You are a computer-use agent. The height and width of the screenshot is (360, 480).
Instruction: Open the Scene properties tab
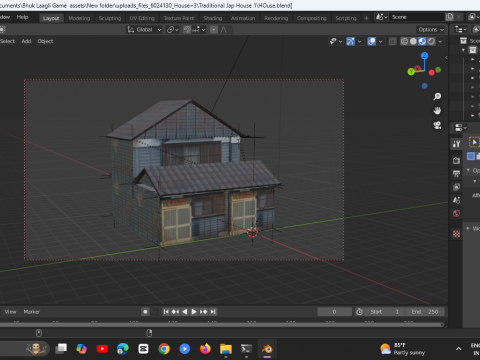456,200
